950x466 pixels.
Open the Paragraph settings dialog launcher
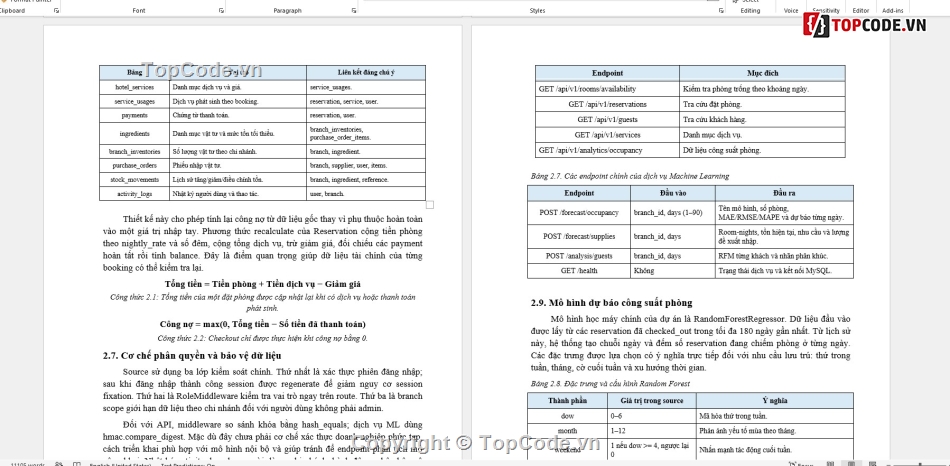click(x=354, y=11)
